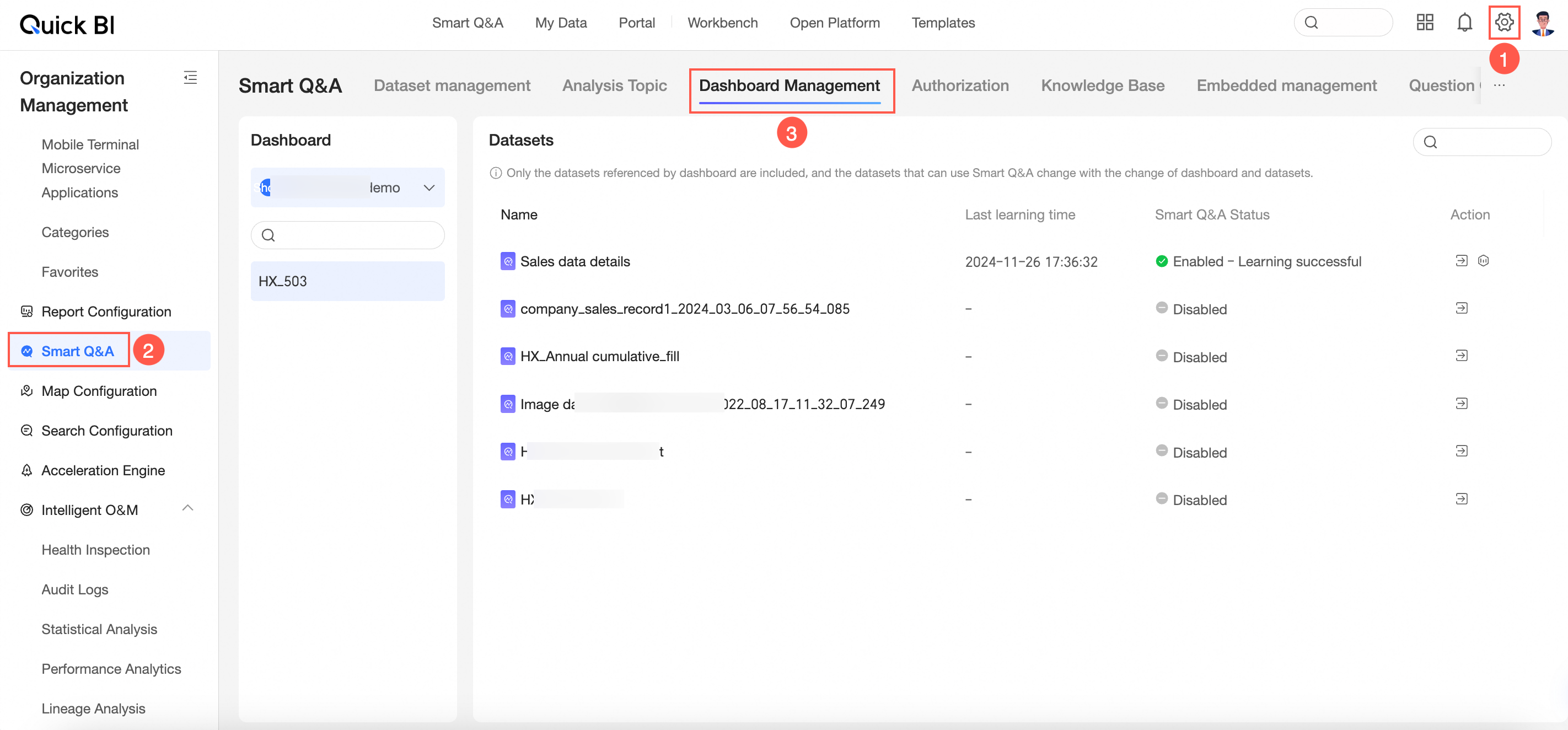Click the Intelligent O&M icon

(x=27, y=509)
